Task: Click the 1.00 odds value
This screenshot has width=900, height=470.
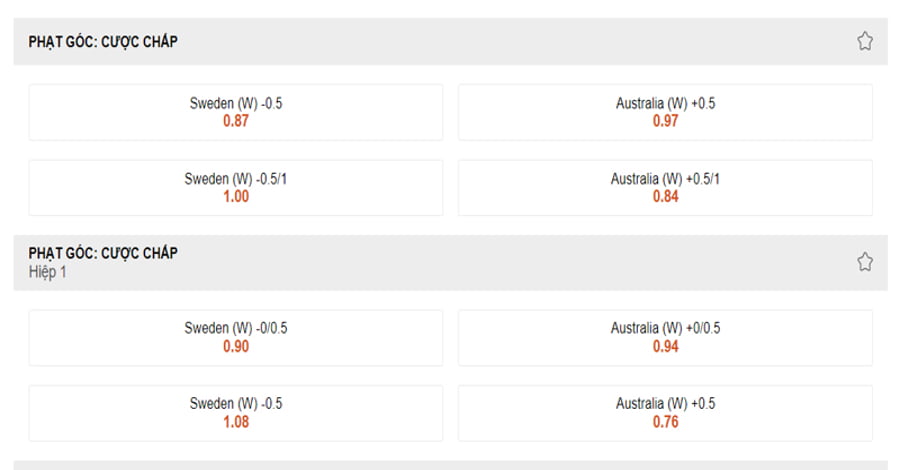Action: coord(236,196)
